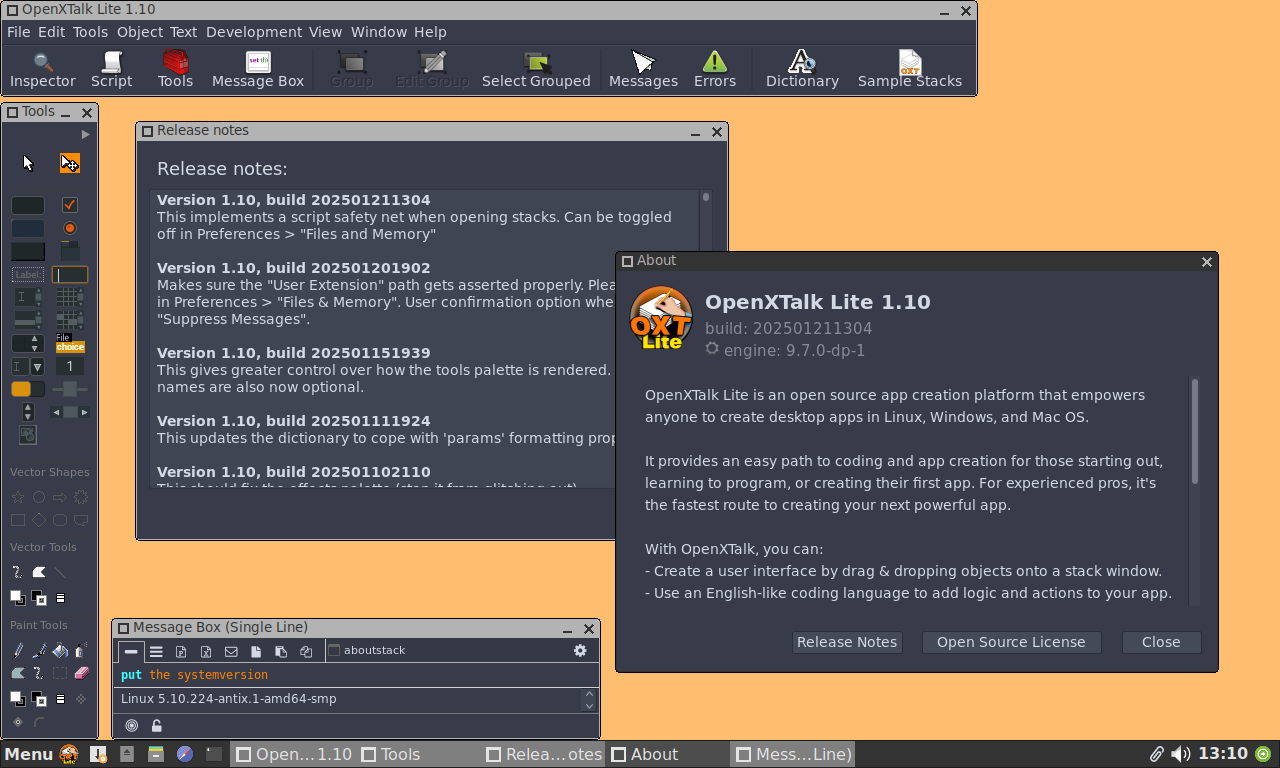Click the Menu button on the taskbar
1280x768 pixels.
coord(28,754)
